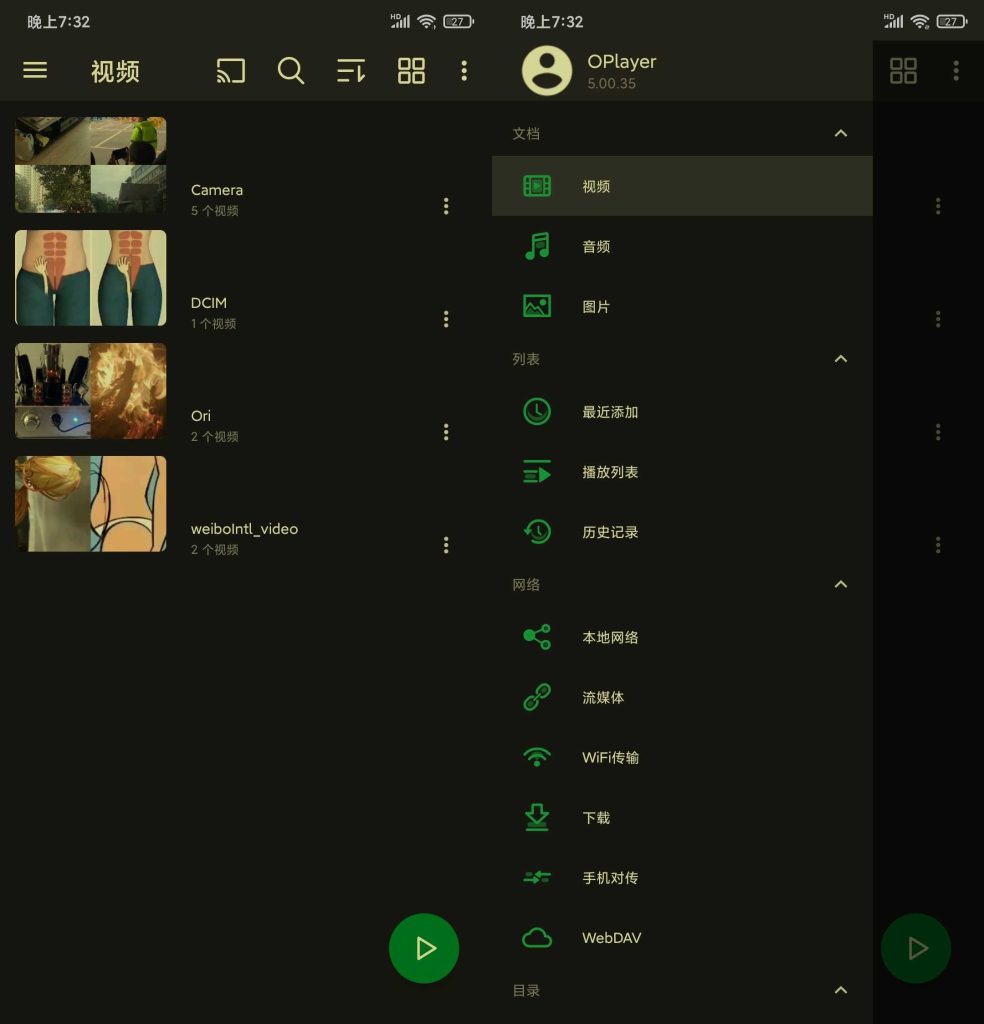Open the hamburger navigation menu
This screenshot has width=984, height=1024.
point(35,70)
